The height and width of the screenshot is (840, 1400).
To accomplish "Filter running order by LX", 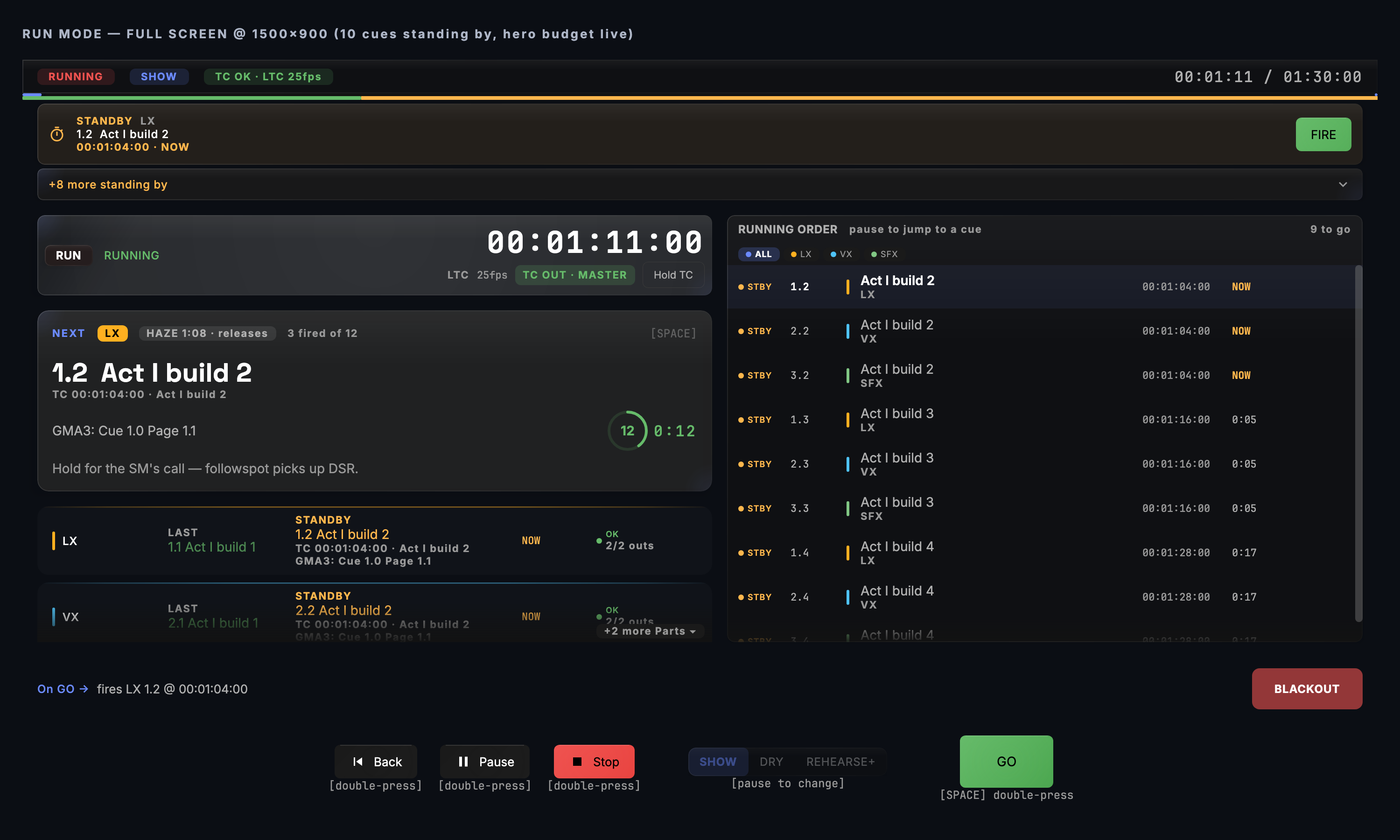I will [801, 254].
